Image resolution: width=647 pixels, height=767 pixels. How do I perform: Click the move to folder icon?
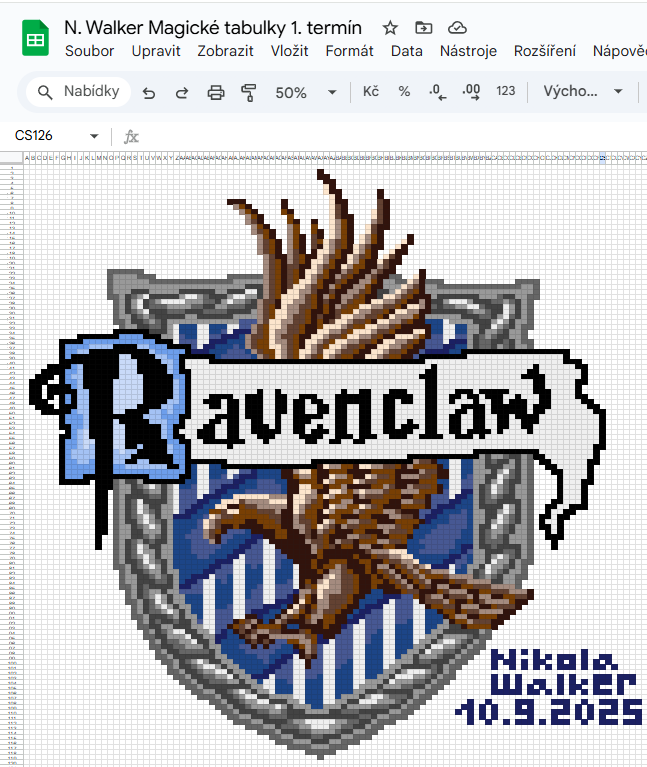(x=424, y=28)
